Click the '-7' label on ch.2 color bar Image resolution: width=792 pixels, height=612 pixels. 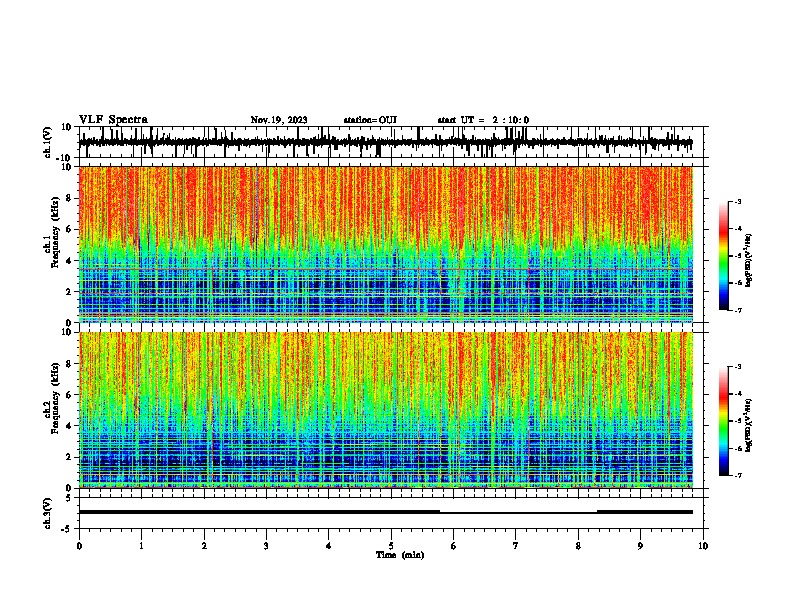(x=738, y=476)
